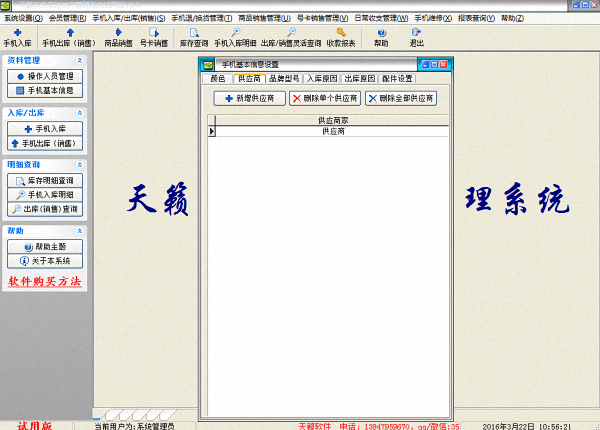Click the 新增供应商 button
600x430 pixels.
(x=249, y=98)
